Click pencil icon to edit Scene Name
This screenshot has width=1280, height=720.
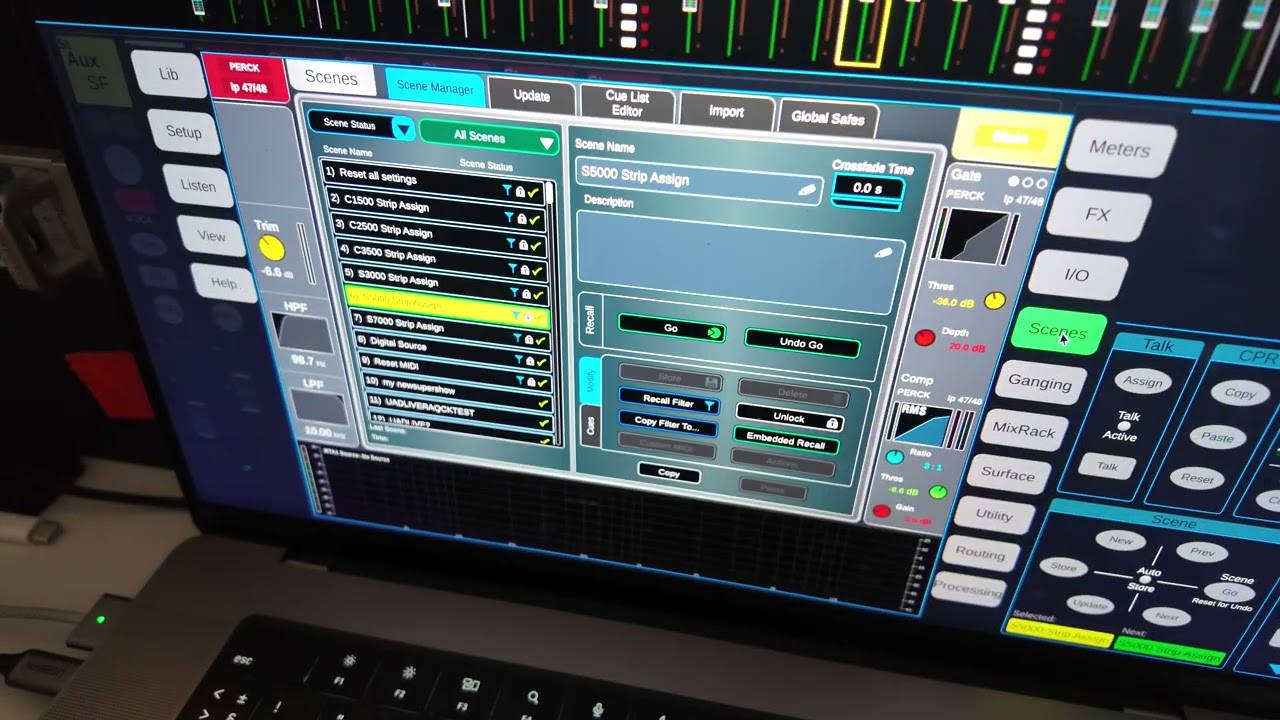click(x=806, y=190)
